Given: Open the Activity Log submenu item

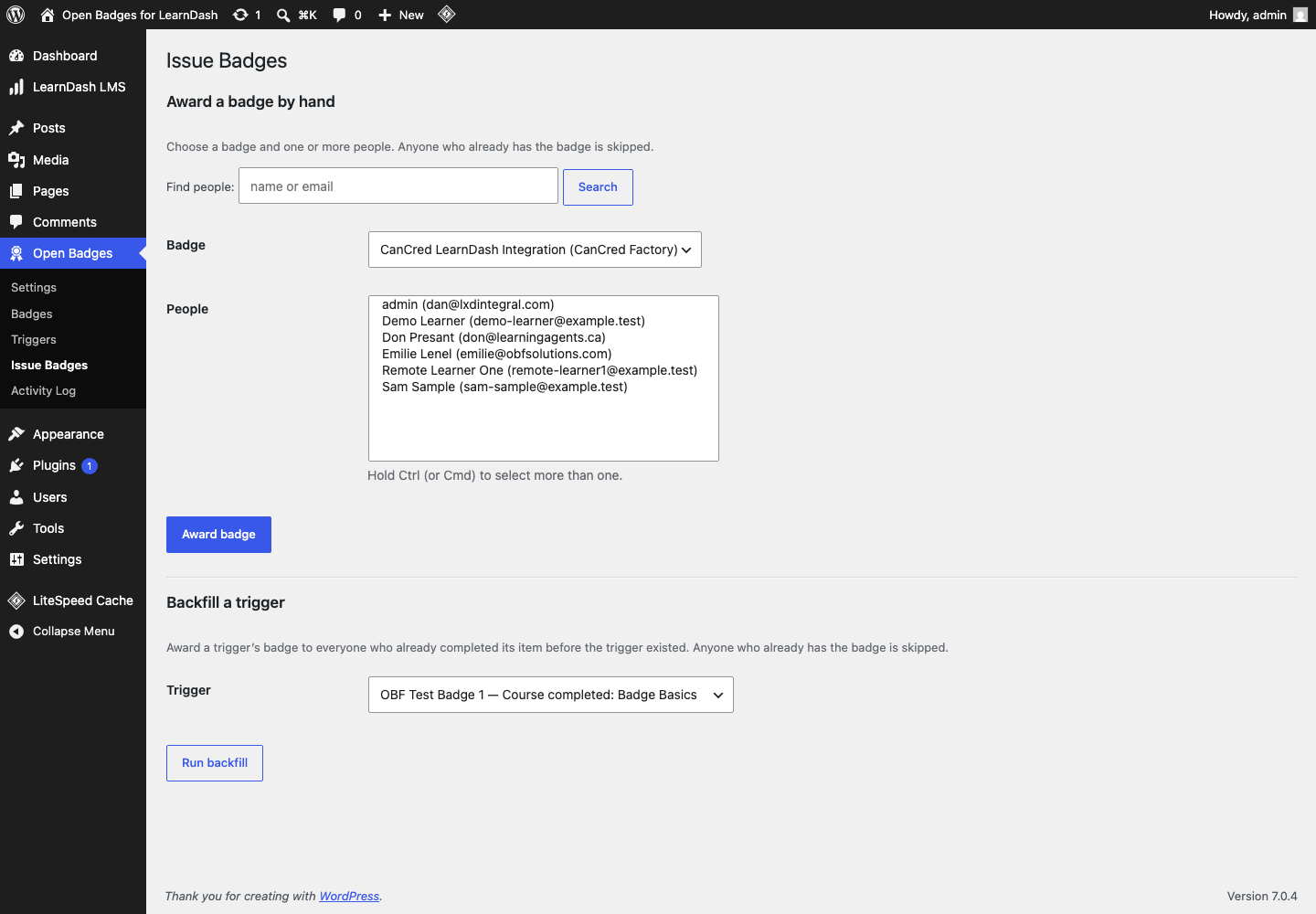Looking at the screenshot, I should tap(43, 390).
